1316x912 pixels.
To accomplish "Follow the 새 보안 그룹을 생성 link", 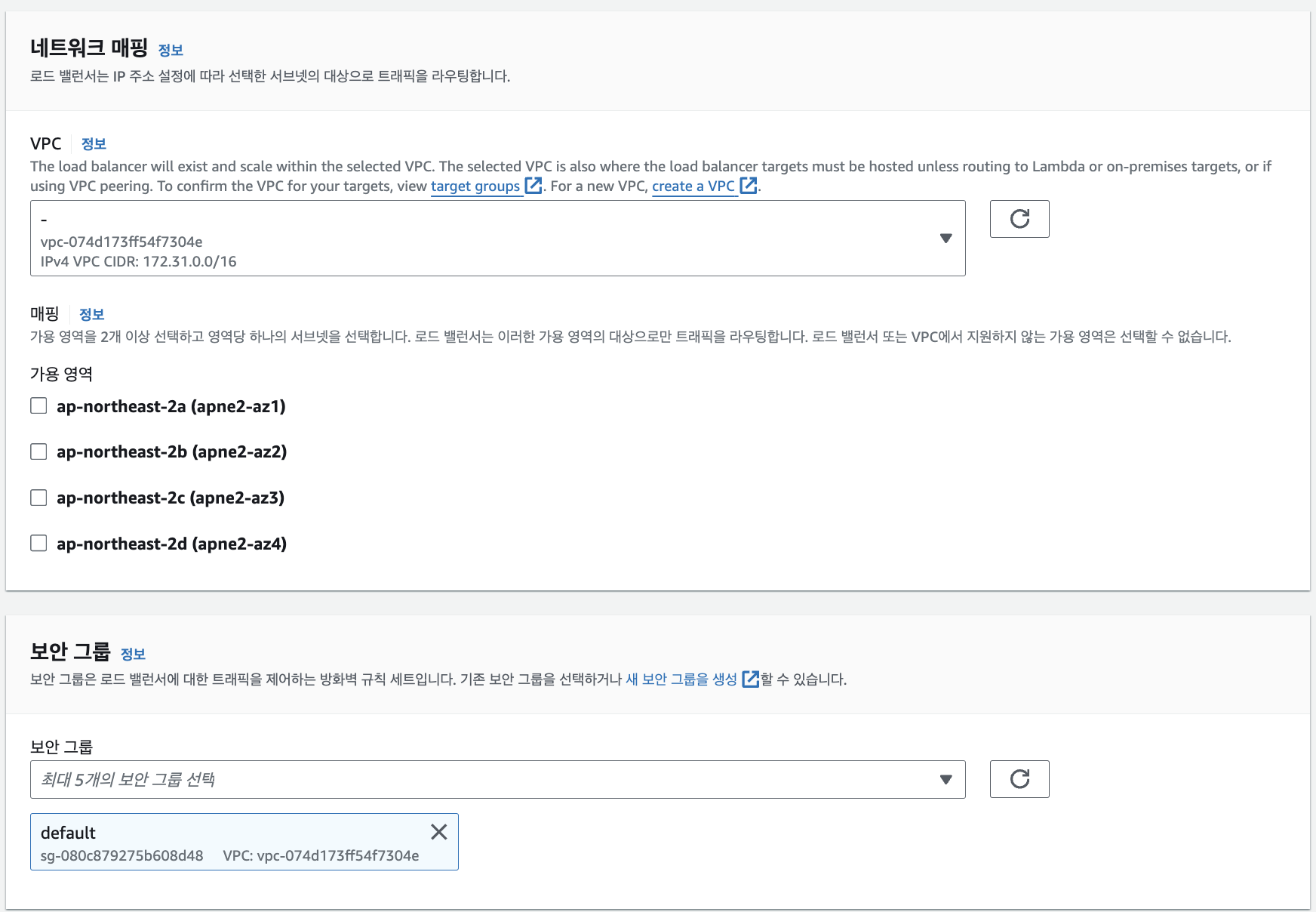I will click(681, 679).
